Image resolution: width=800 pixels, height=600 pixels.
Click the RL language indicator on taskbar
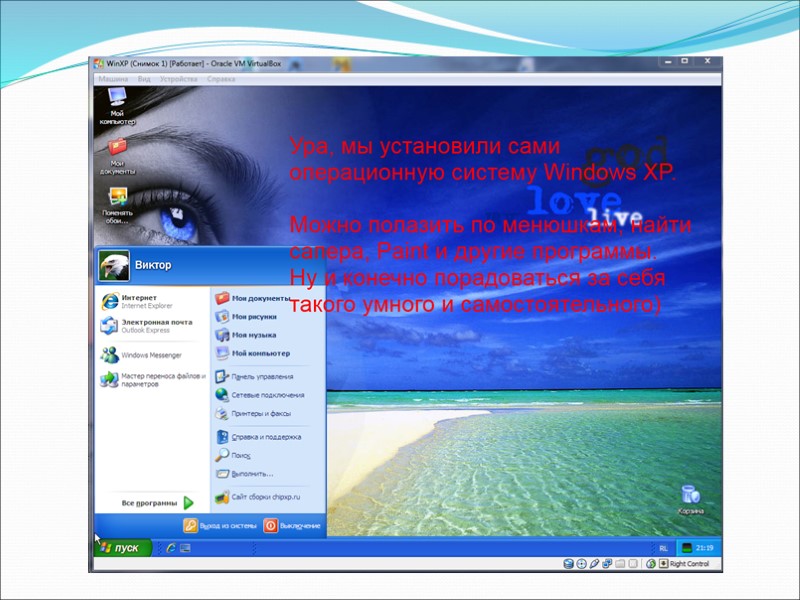pos(663,548)
